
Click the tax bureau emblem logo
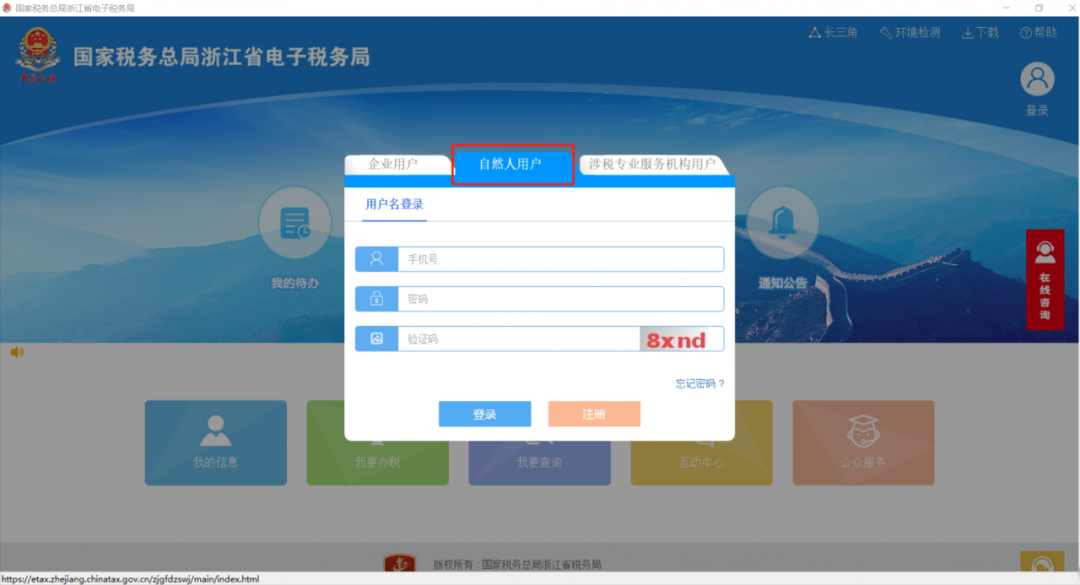click(x=38, y=55)
